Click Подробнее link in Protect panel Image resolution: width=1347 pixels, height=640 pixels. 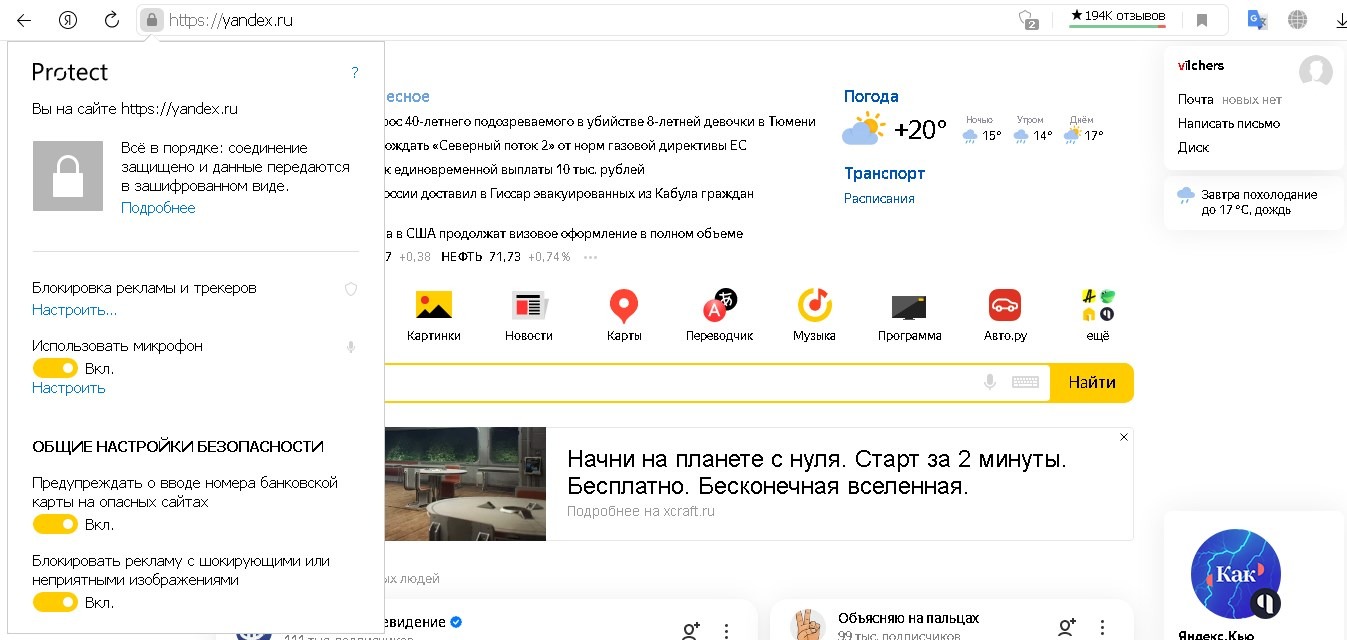point(158,208)
